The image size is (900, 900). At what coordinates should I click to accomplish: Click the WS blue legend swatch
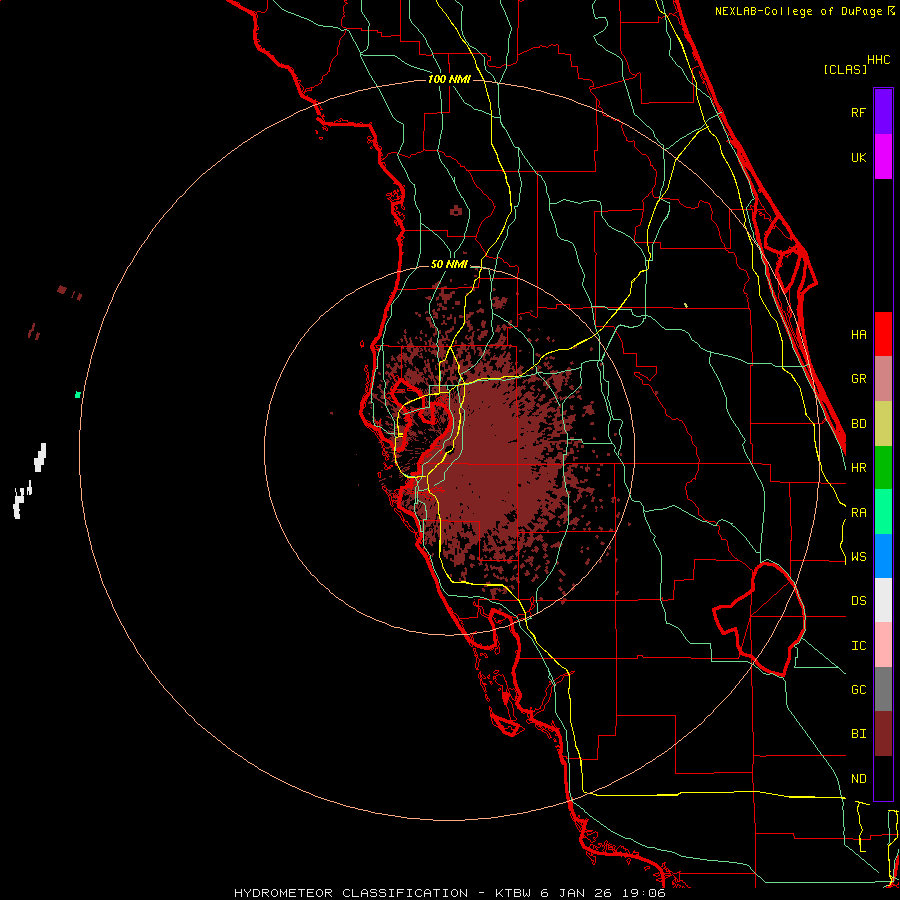pyautogui.click(x=883, y=556)
